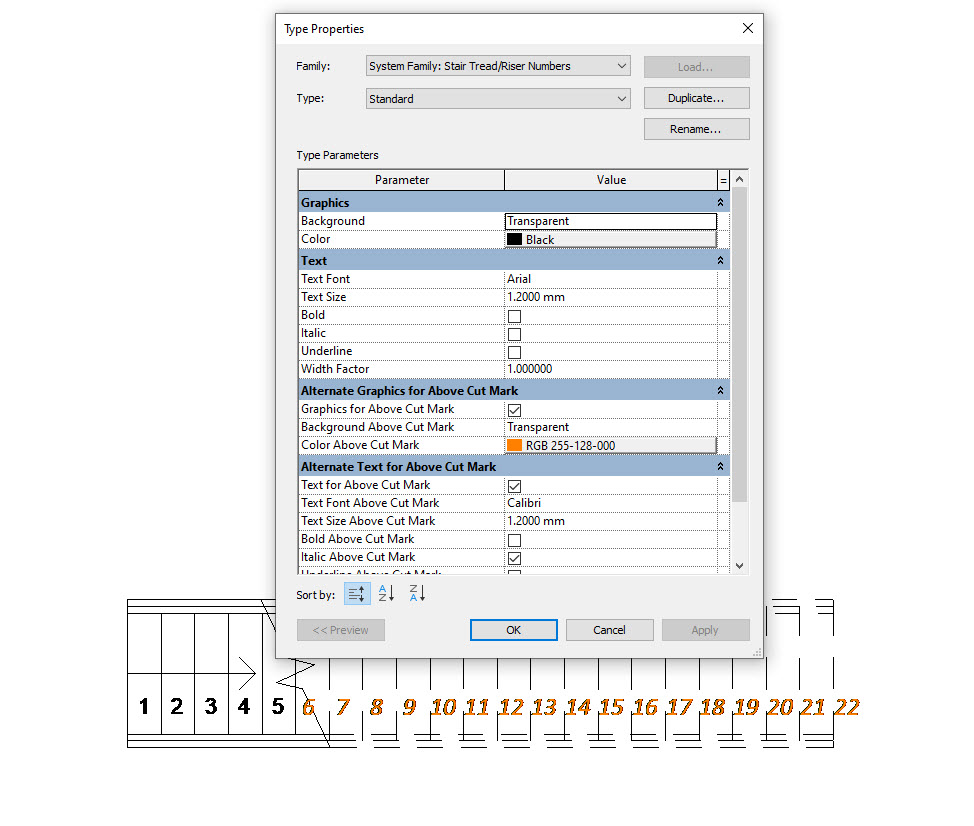This screenshot has width=974, height=826.
Task: Click the scrollbar down arrow
Action: coord(739,565)
